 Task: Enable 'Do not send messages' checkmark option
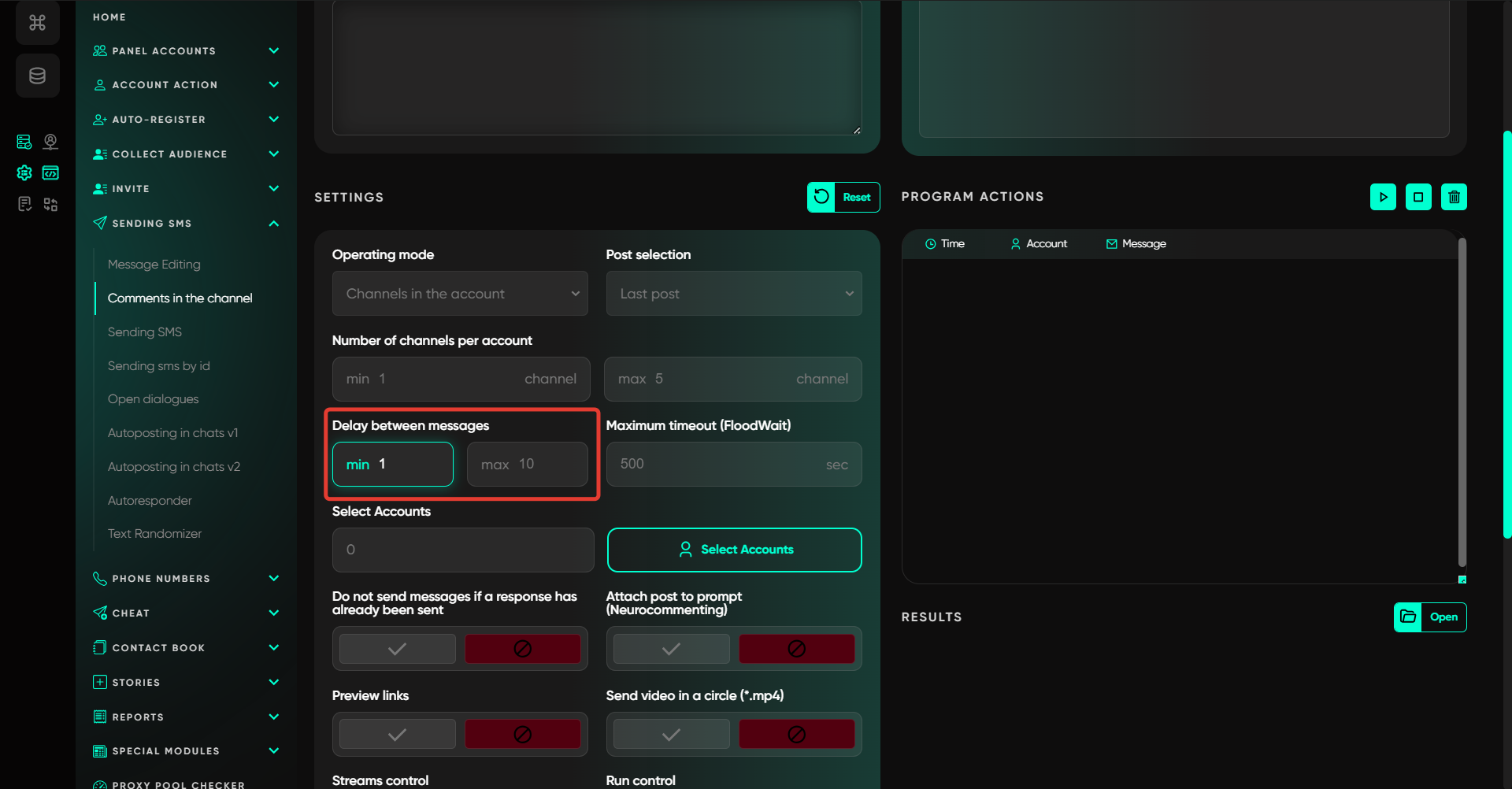click(x=397, y=649)
